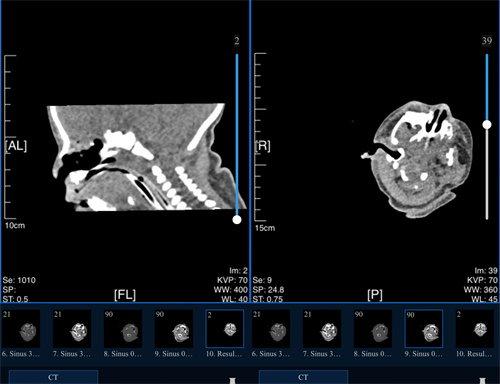Click the 'Se: 9' series label
Screen dimensions: 500x384
(262, 280)
